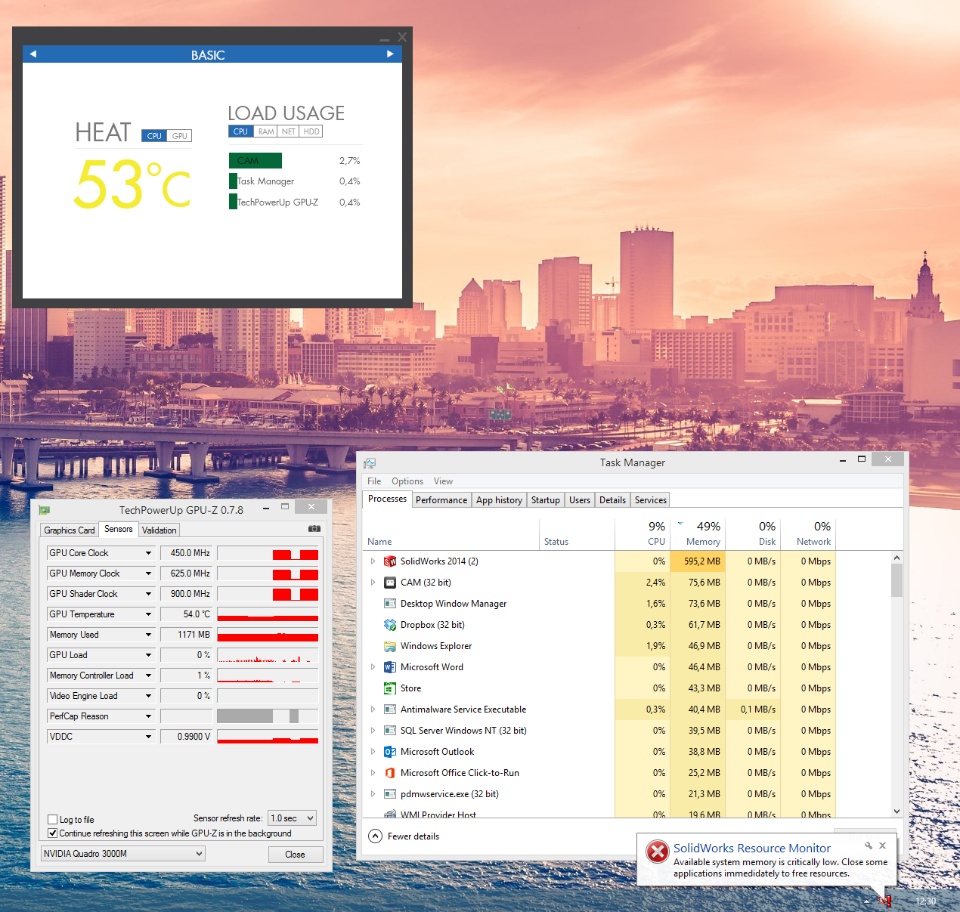Select the Microsoft Office Click-to-Run icon
Screen dimensions: 960x912
389,773
